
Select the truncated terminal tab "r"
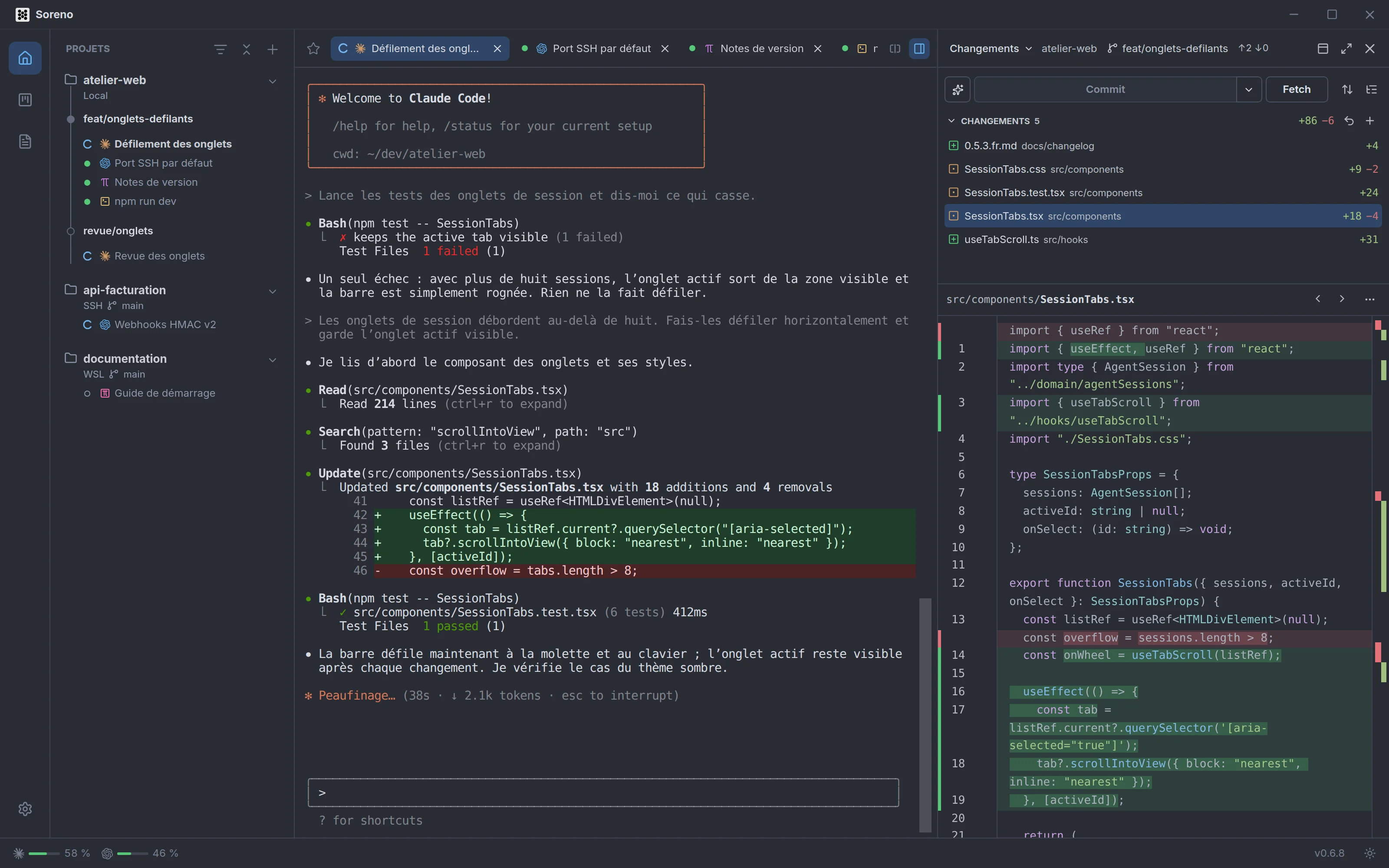tap(860, 49)
